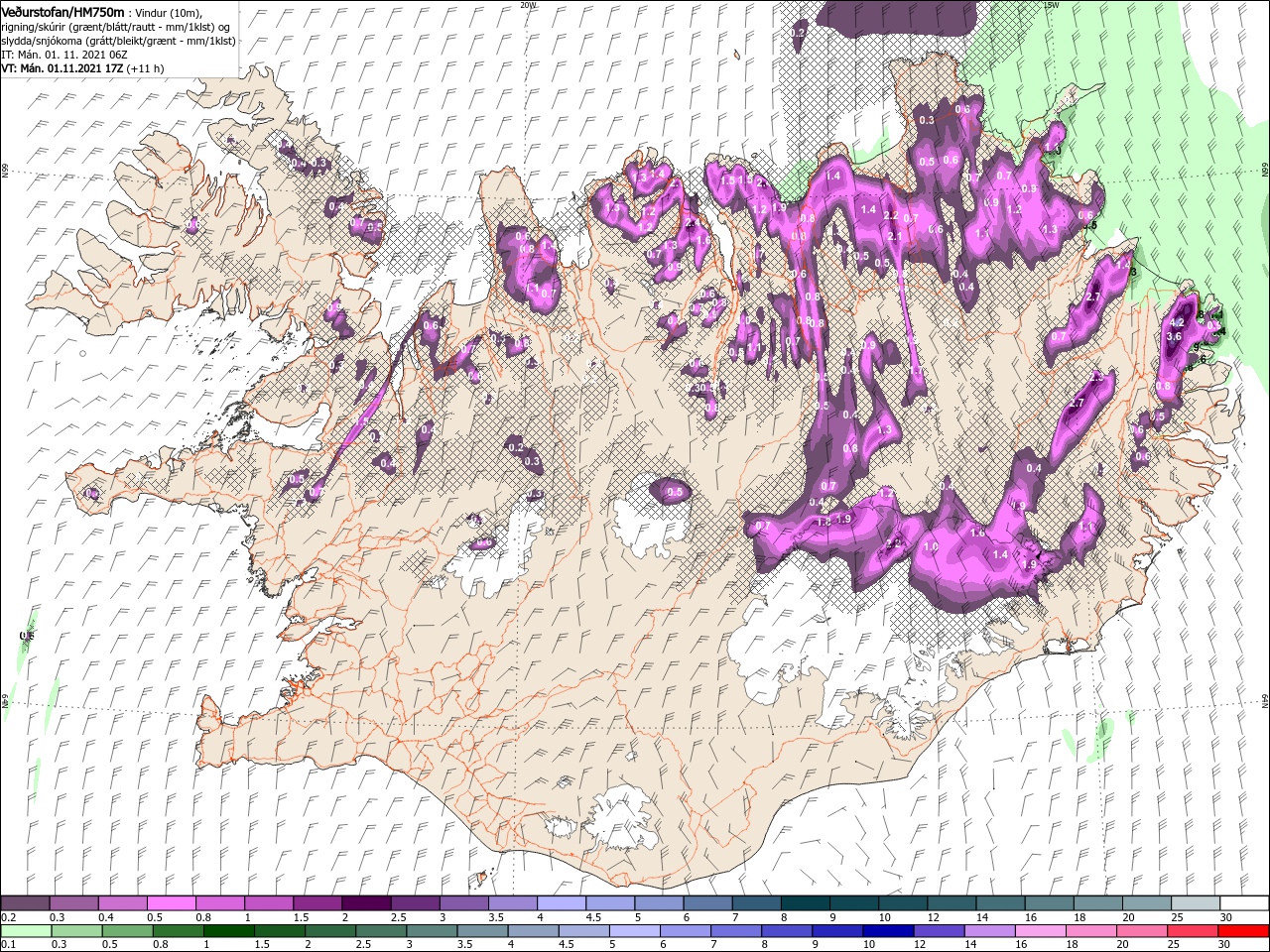The width and height of the screenshot is (1270, 952).
Task: Pick top-row legend swatch starting at 0.3
Action: point(73,903)
